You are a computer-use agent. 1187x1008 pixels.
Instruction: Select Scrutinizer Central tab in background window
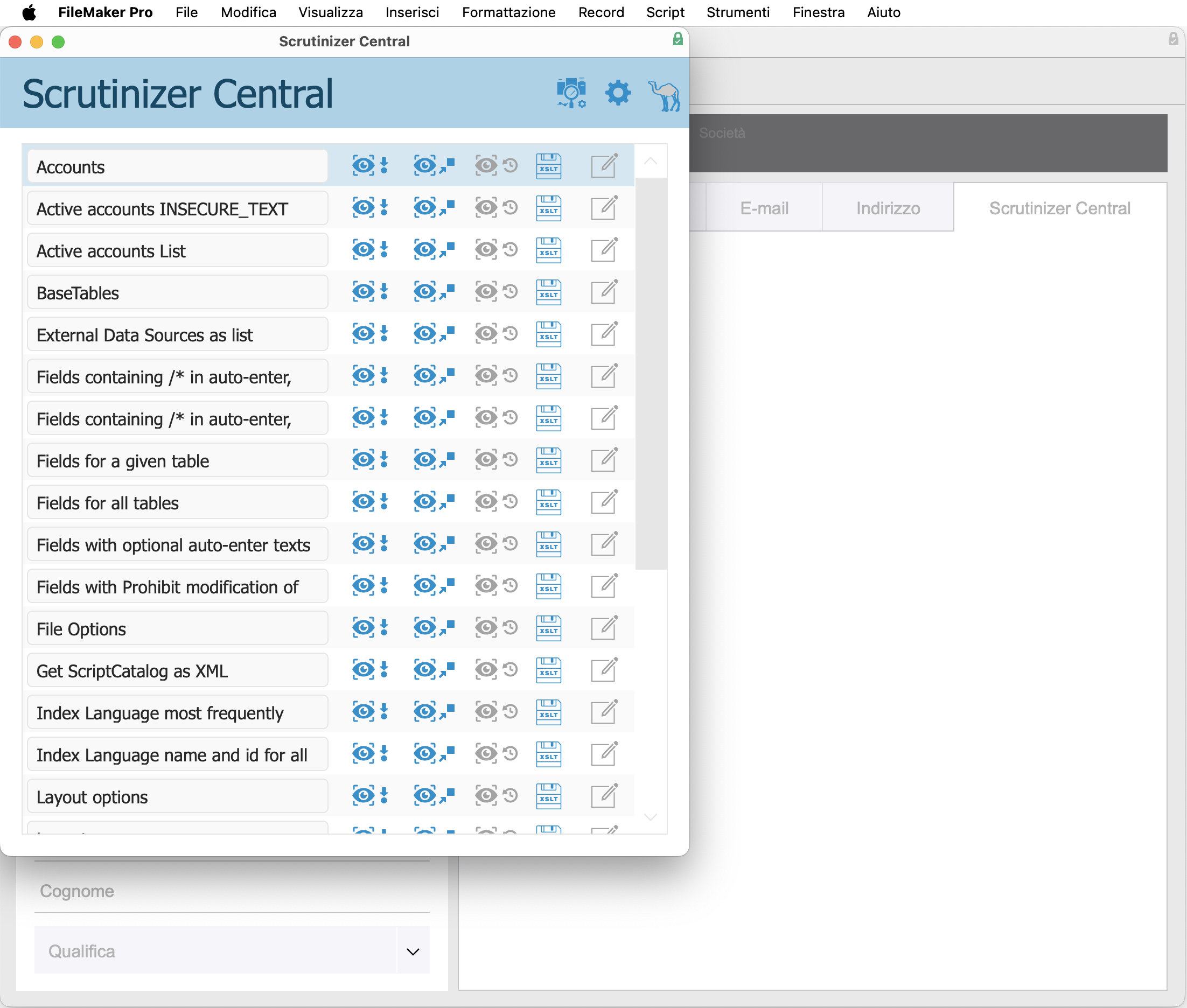1059,208
